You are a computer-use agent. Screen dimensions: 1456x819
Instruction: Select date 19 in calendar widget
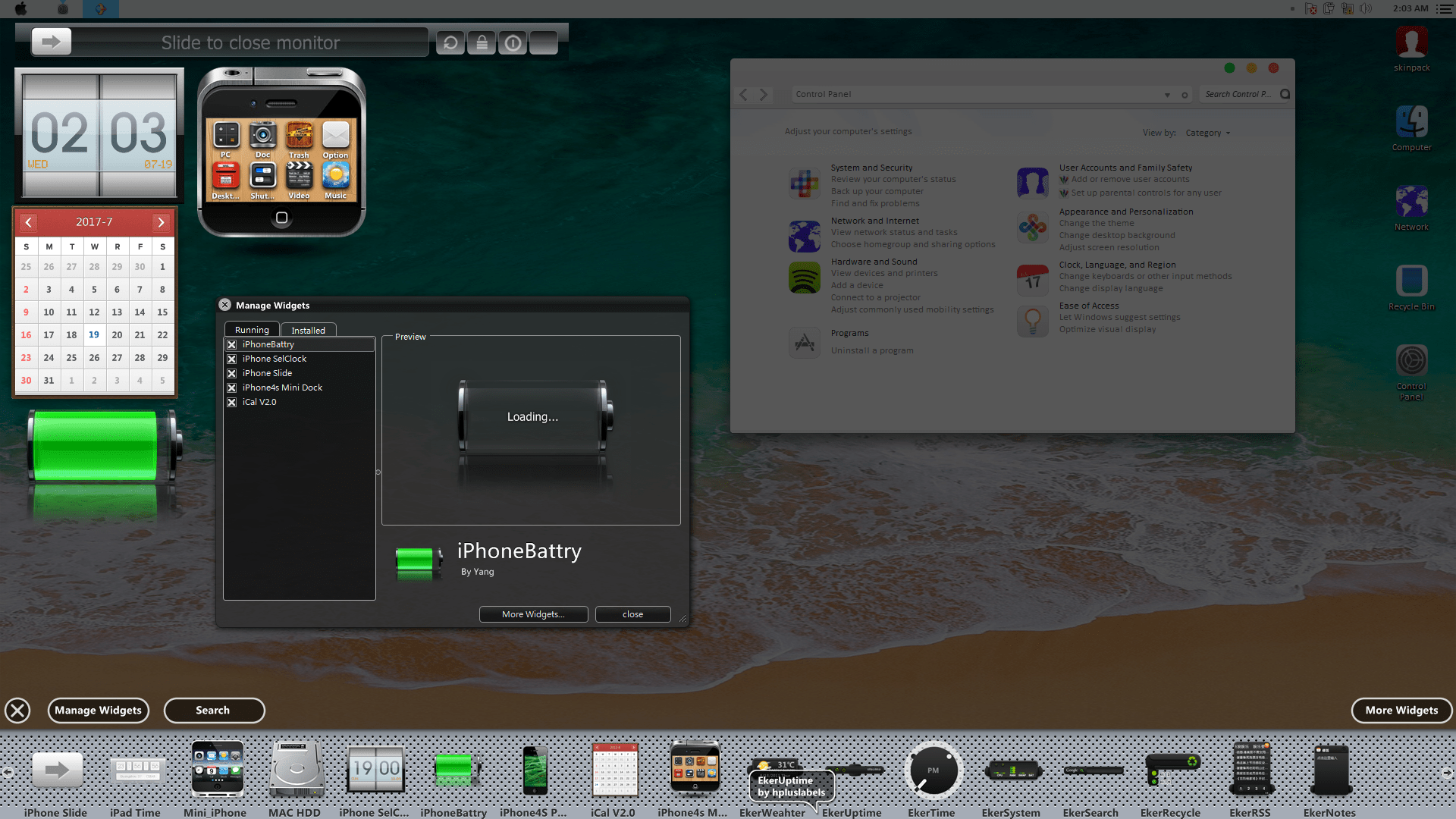click(94, 334)
